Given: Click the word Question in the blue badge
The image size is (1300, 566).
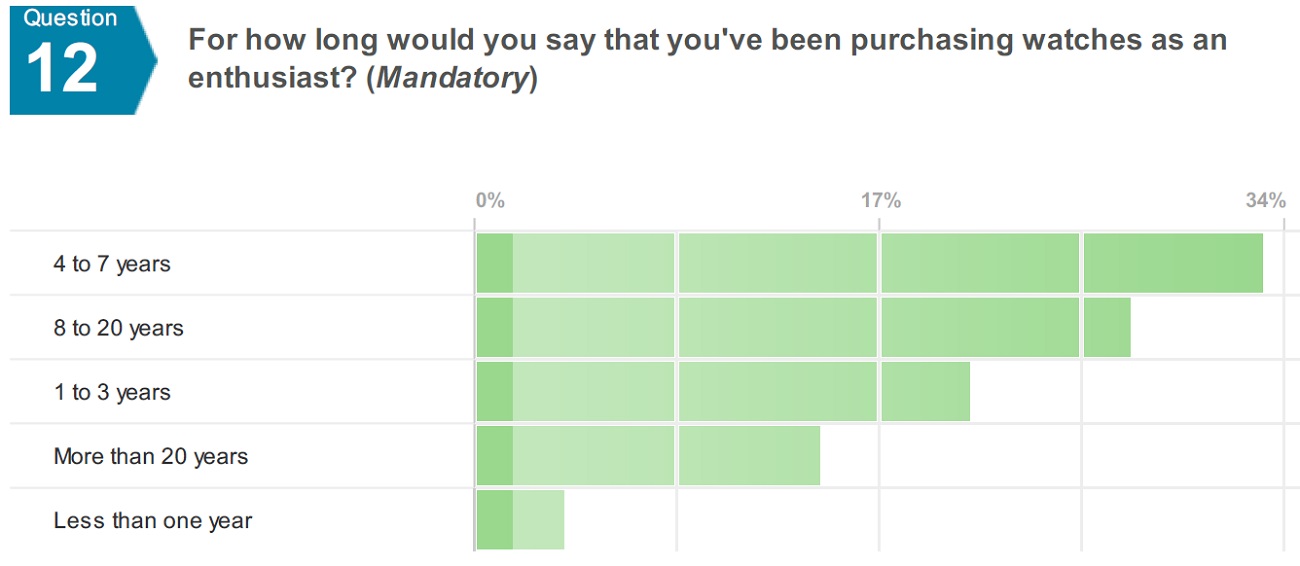Looking at the screenshot, I should (70, 18).
